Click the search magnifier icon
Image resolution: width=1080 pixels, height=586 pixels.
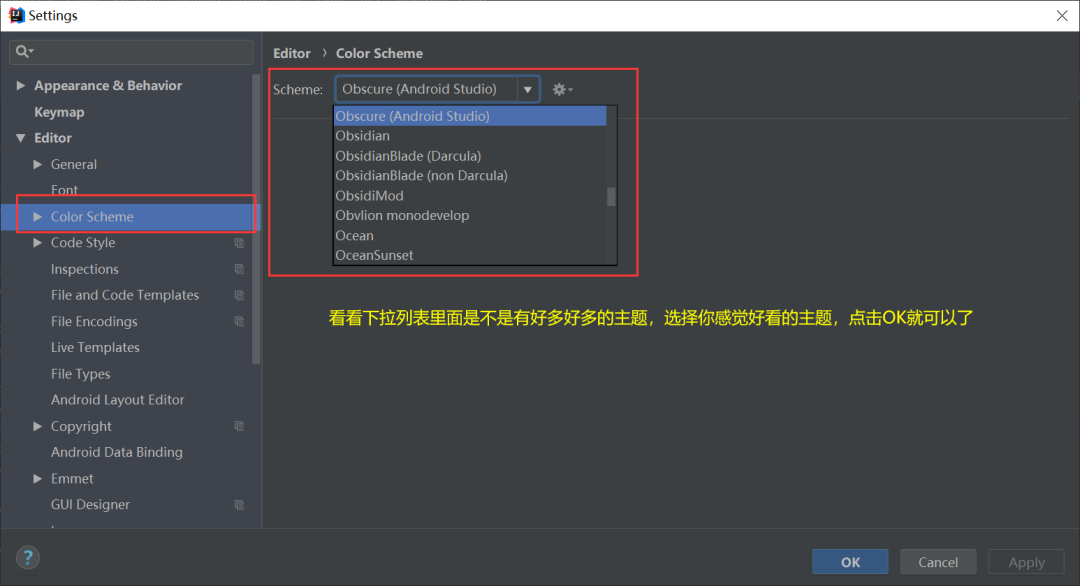24,52
